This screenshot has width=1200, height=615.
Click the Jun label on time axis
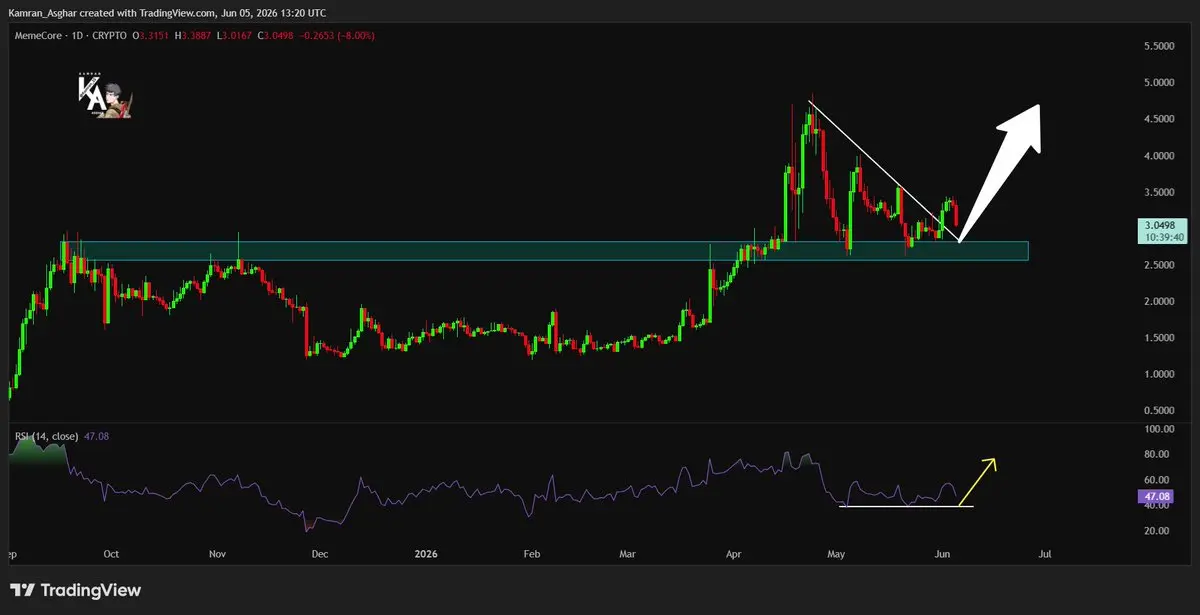click(943, 554)
